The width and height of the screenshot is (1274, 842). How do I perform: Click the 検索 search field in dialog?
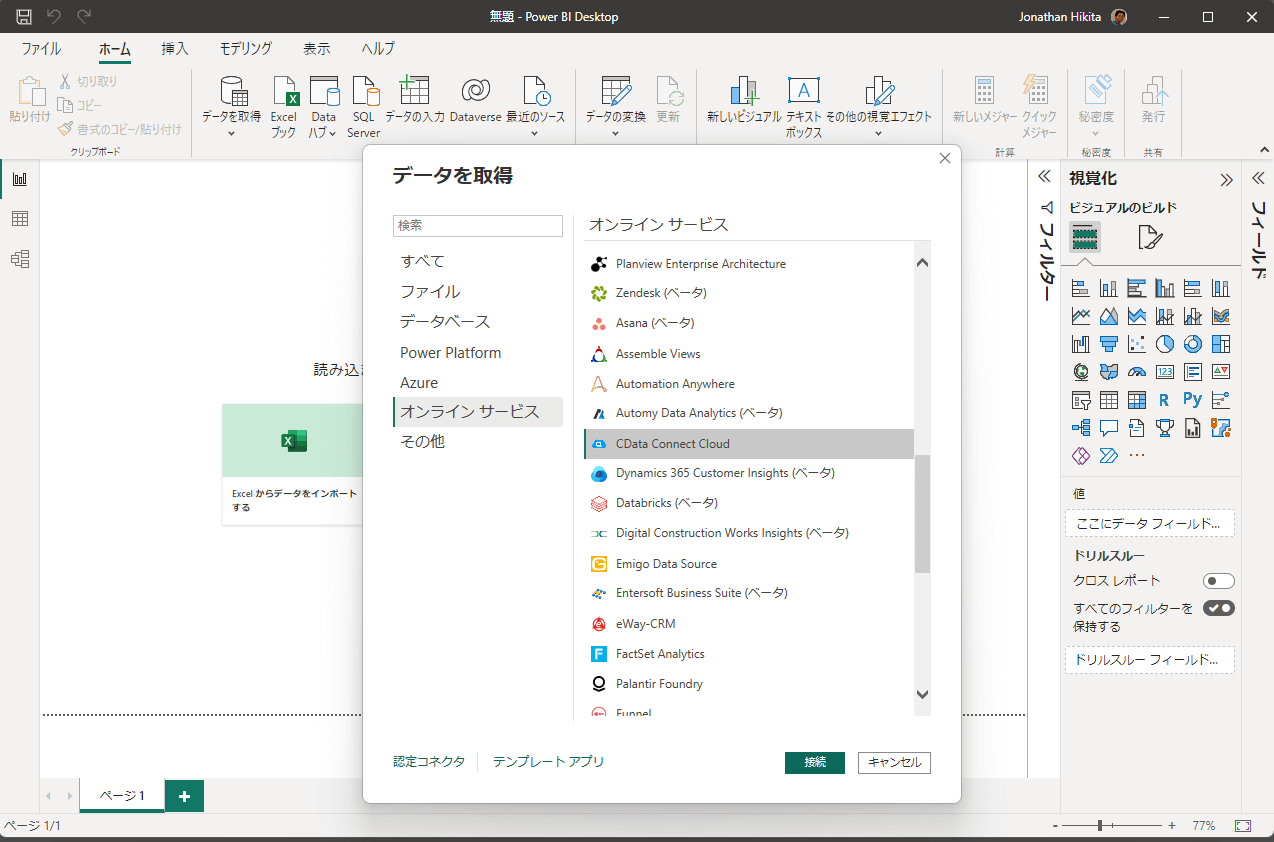click(x=477, y=226)
